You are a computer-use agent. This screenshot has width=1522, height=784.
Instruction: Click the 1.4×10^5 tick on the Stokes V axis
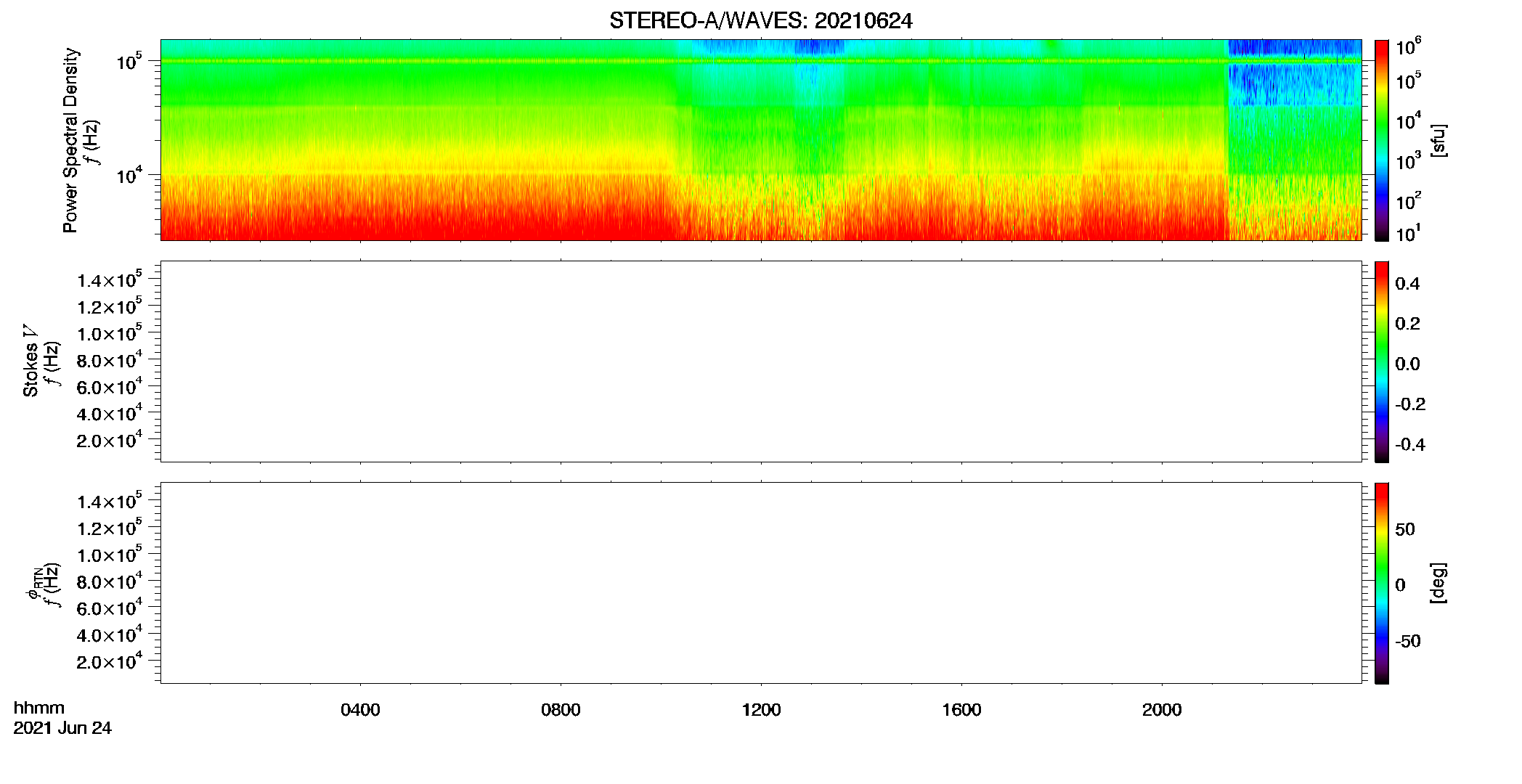tap(110, 279)
